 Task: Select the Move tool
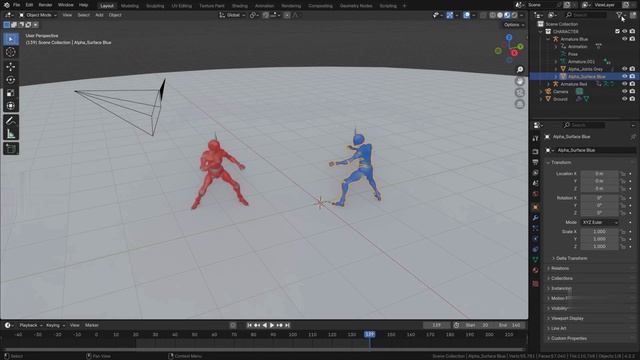point(11,67)
